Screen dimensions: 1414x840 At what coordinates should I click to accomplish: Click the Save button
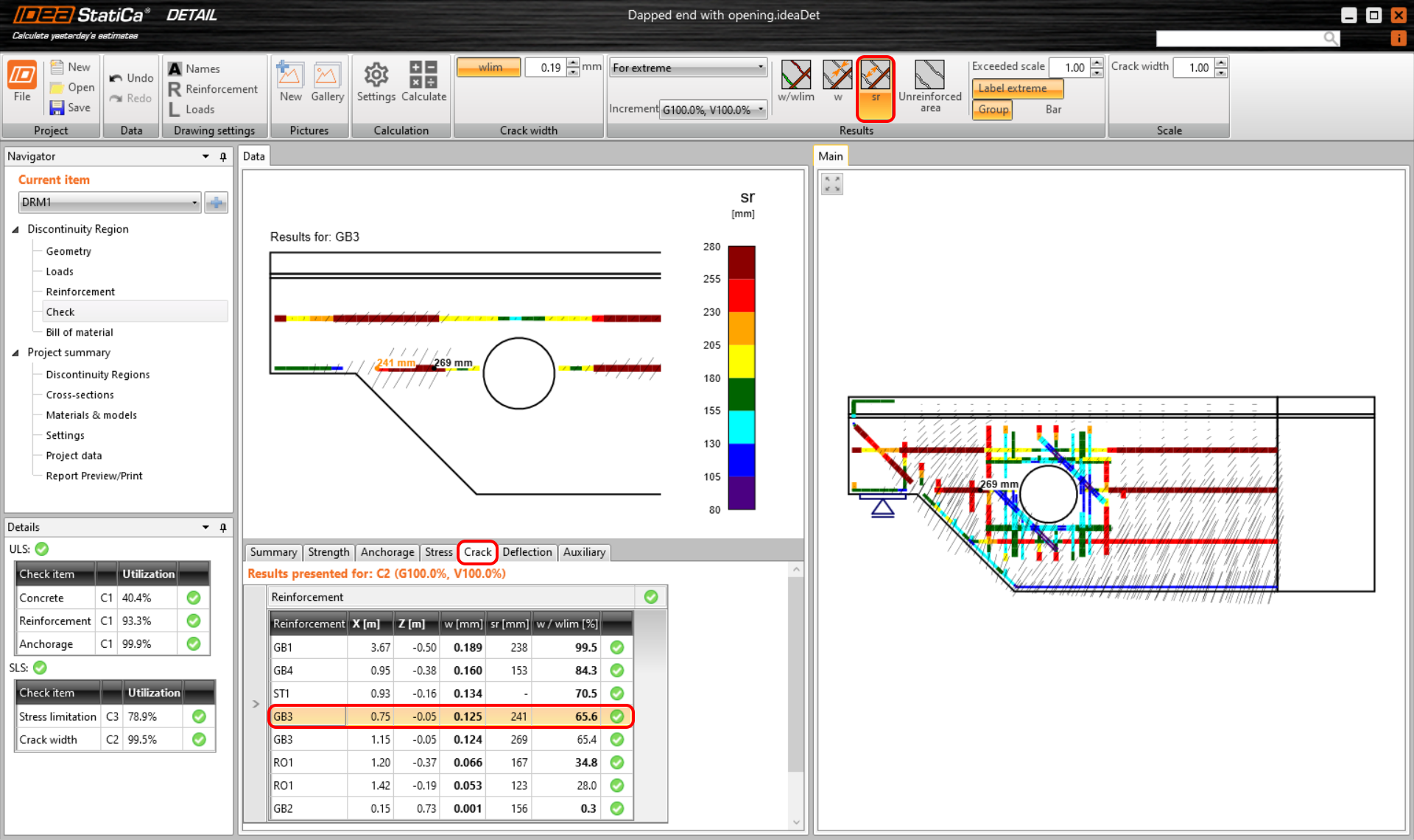pyautogui.click(x=71, y=107)
